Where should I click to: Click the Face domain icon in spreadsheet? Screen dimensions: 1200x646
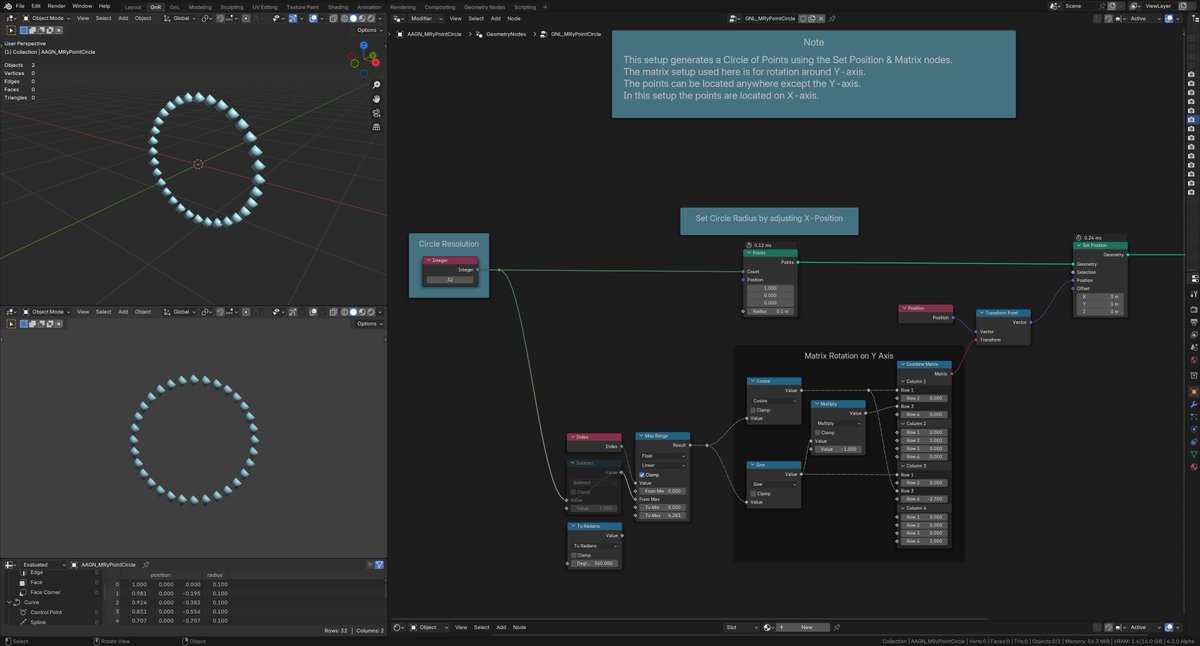[23, 583]
